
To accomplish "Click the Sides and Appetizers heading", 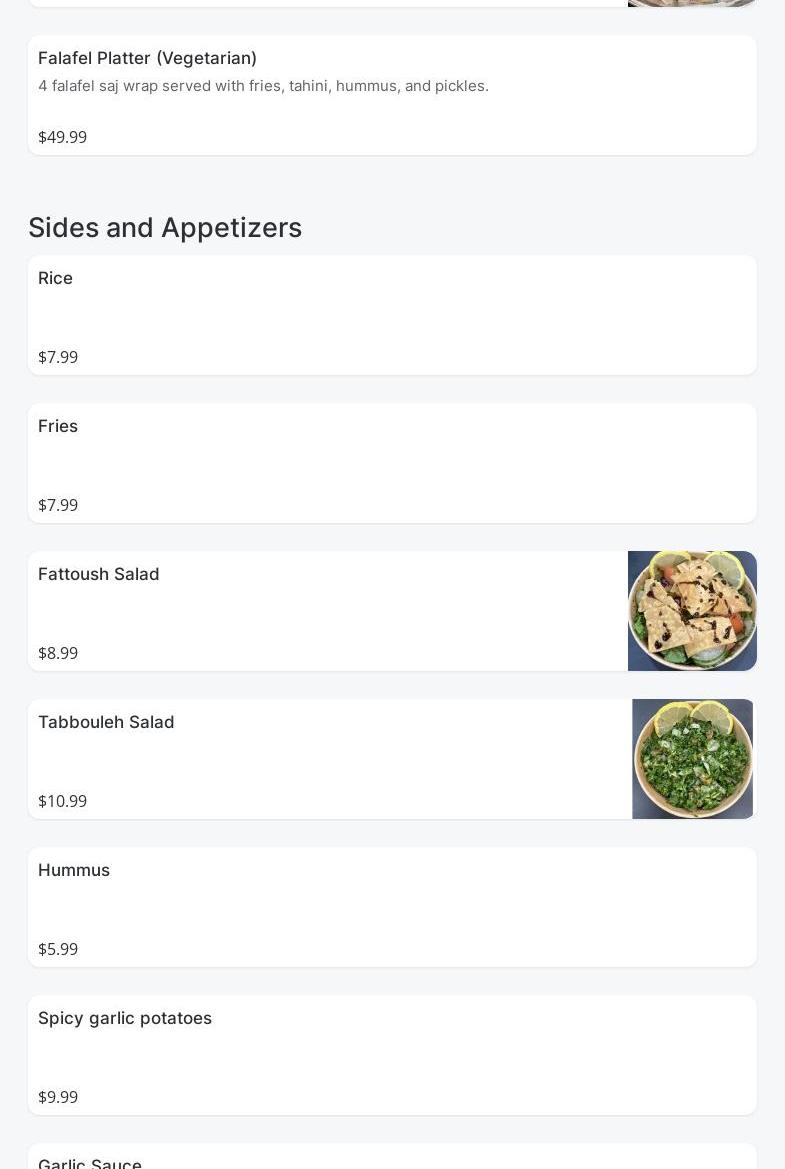I will pyautogui.click(x=165, y=228).
